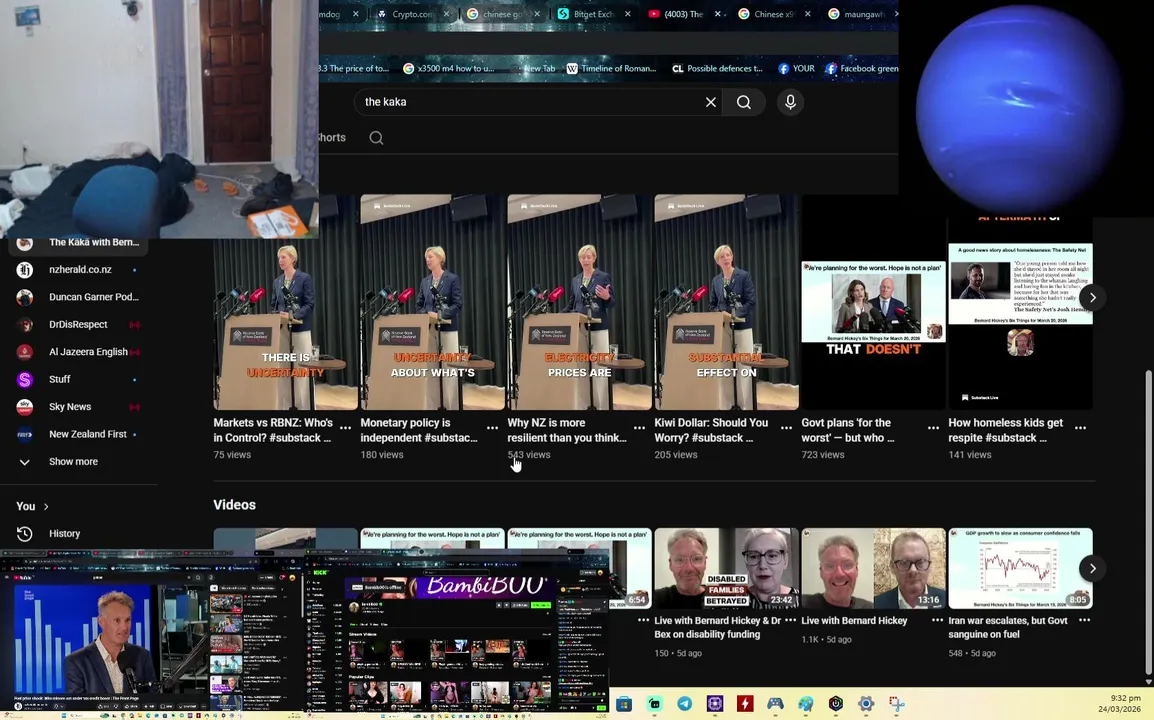
Task: Launch the red lightning bolt taskbar app
Action: click(x=745, y=704)
